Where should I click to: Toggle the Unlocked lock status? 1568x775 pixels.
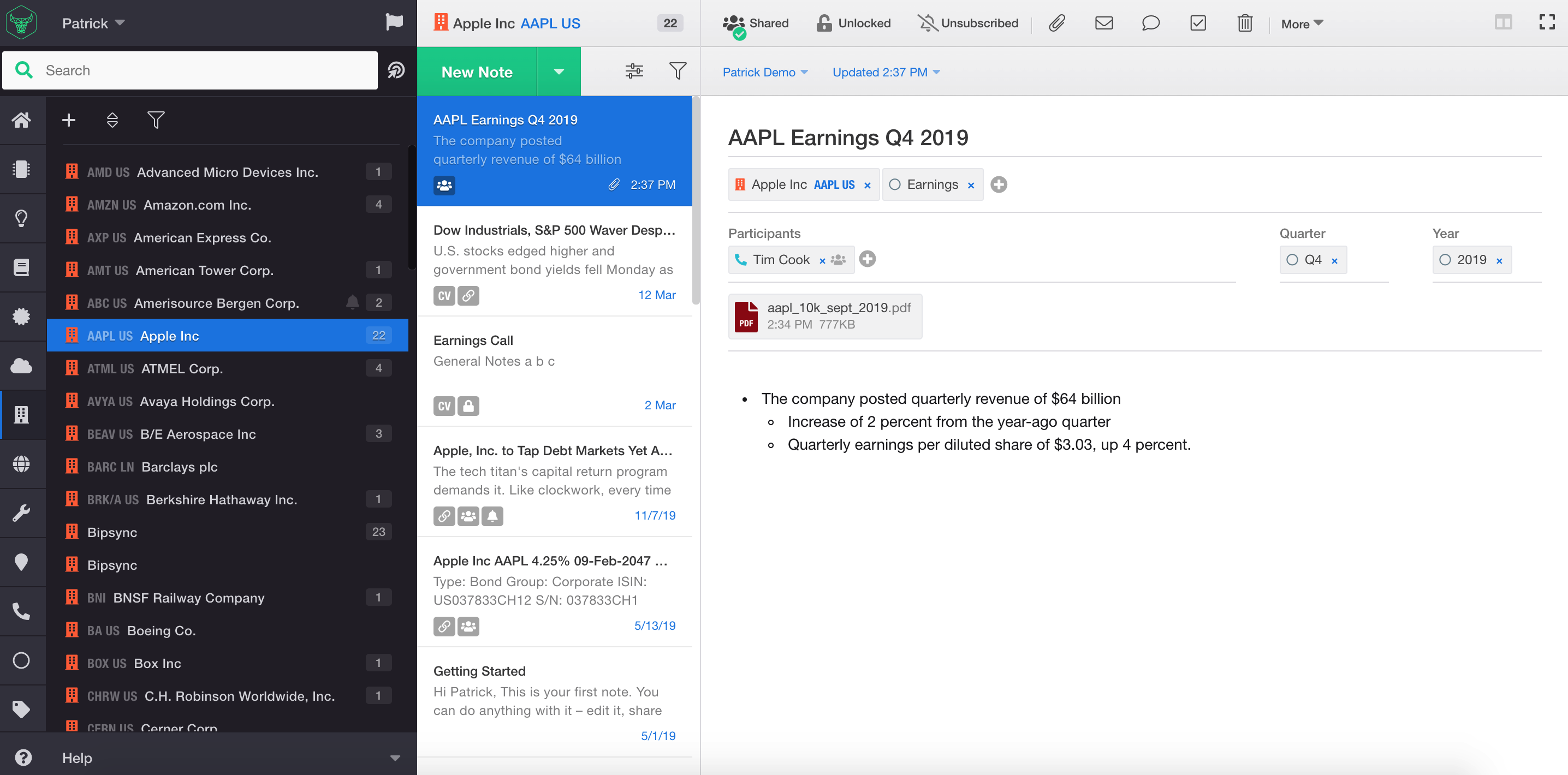[853, 23]
